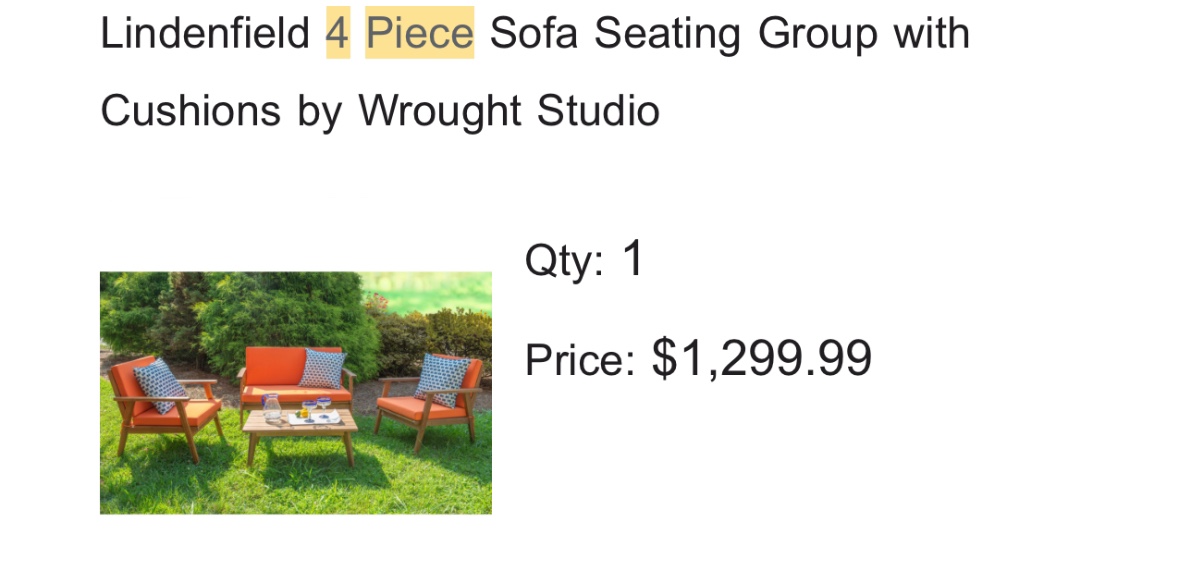Click the quantity value 1
The image size is (1179, 564).
point(633,259)
